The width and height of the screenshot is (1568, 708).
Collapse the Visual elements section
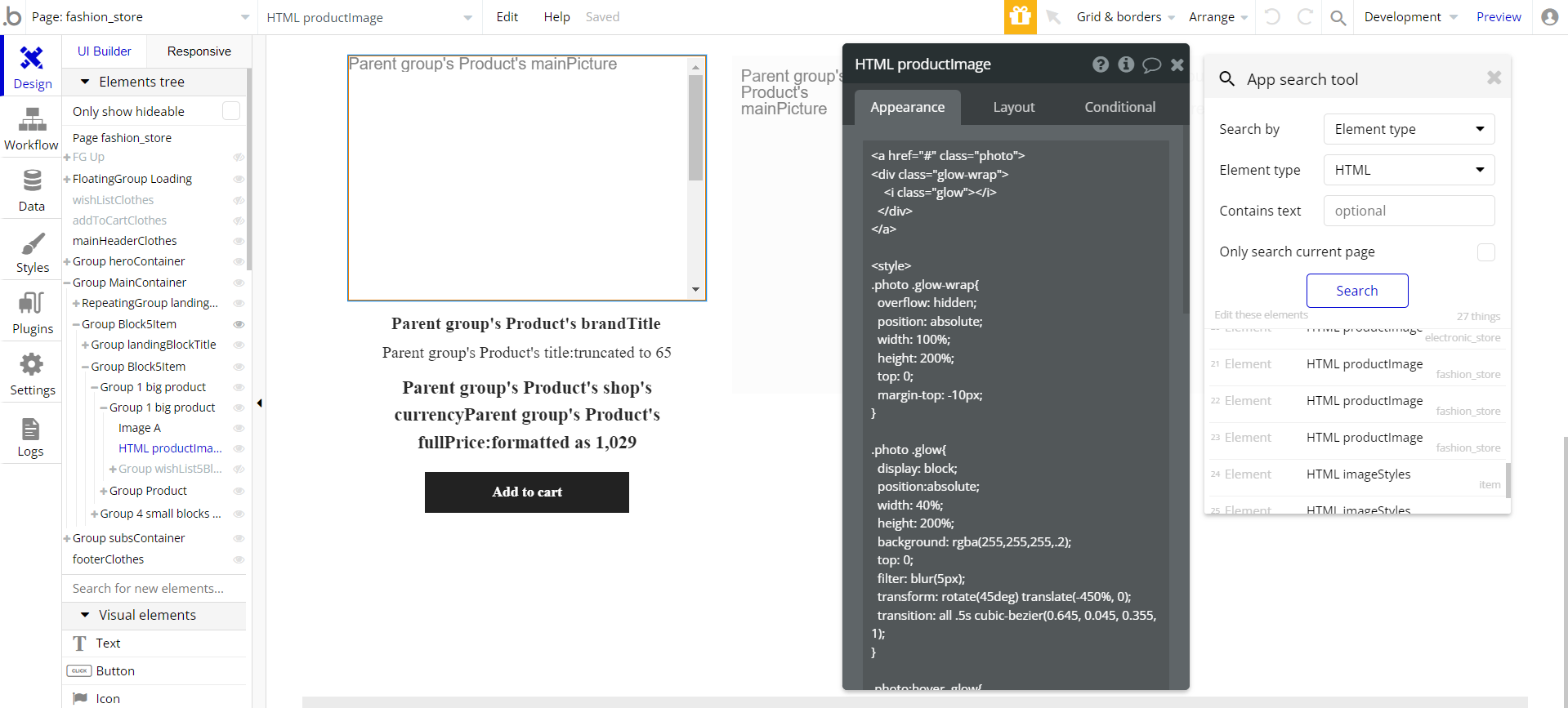click(85, 615)
